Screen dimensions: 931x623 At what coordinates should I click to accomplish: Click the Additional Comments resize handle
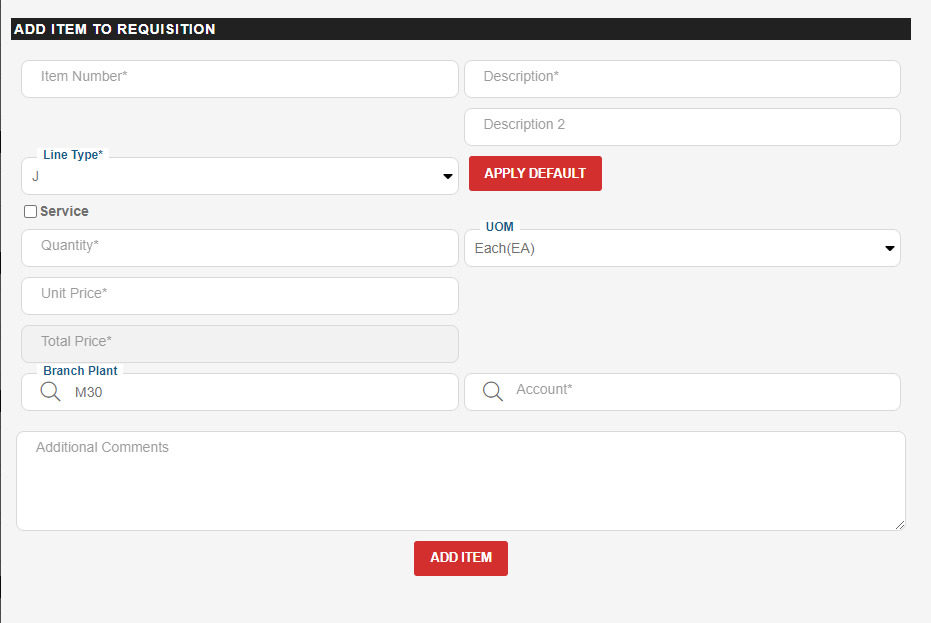tap(899, 524)
